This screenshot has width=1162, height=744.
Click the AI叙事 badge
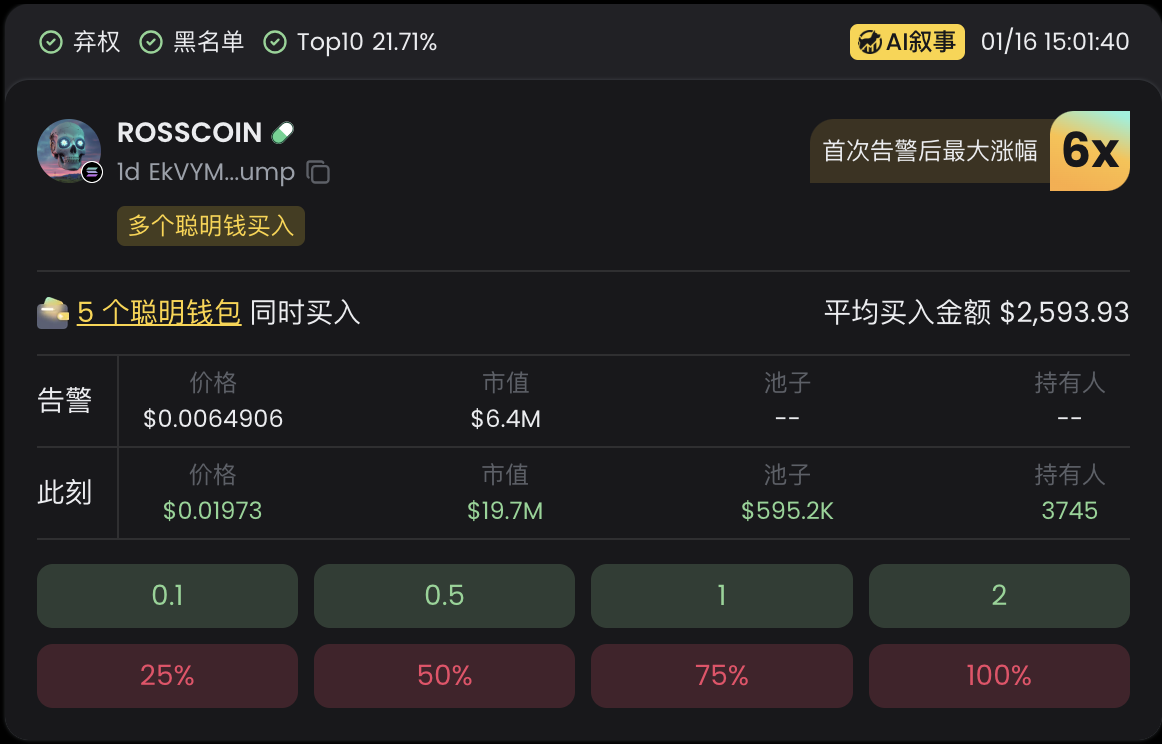point(907,42)
